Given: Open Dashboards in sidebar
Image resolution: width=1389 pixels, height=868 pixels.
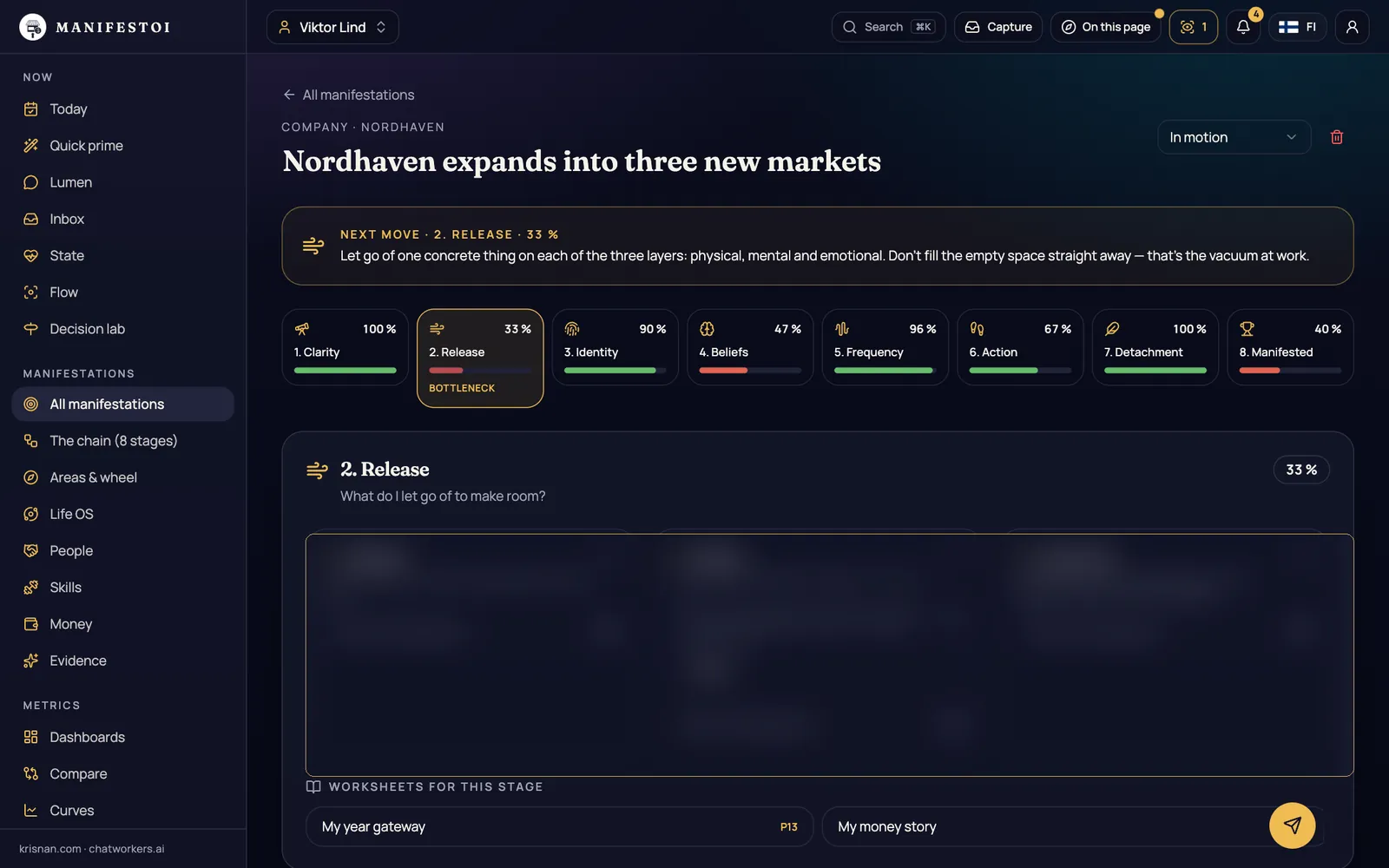Looking at the screenshot, I should point(123,737).
